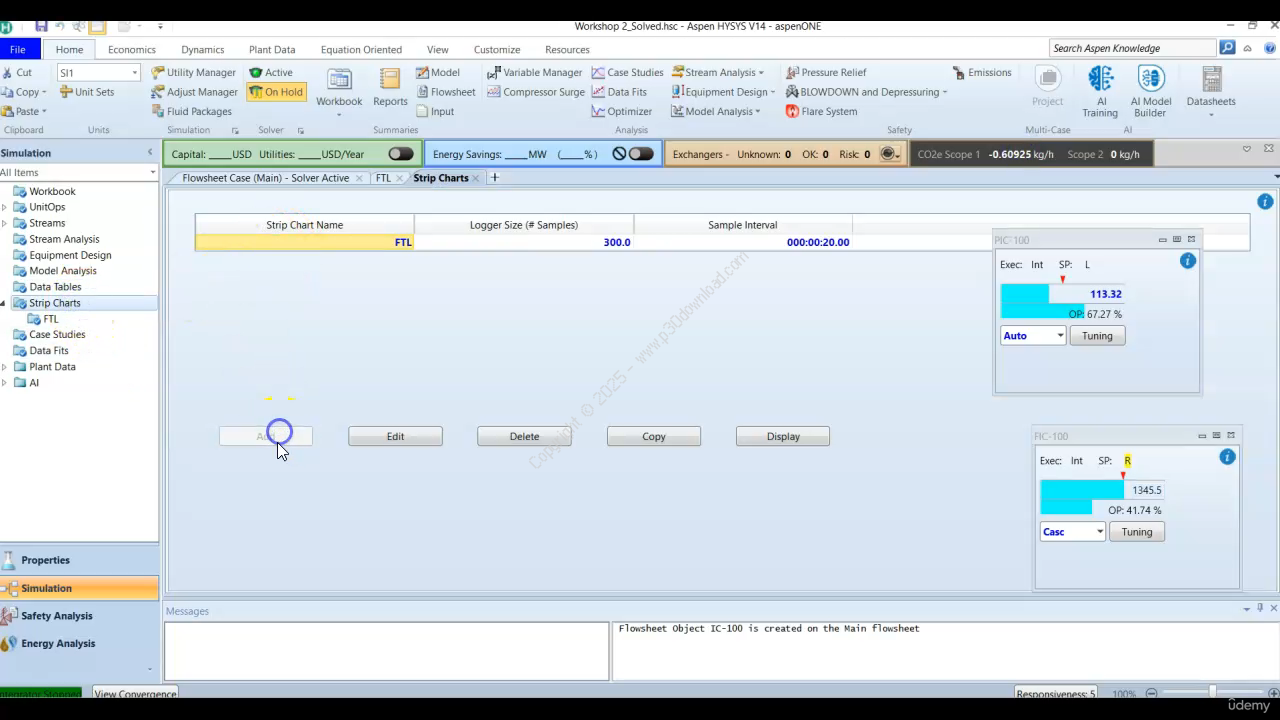Open the unit set SI1 dropdown

pos(134,72)
